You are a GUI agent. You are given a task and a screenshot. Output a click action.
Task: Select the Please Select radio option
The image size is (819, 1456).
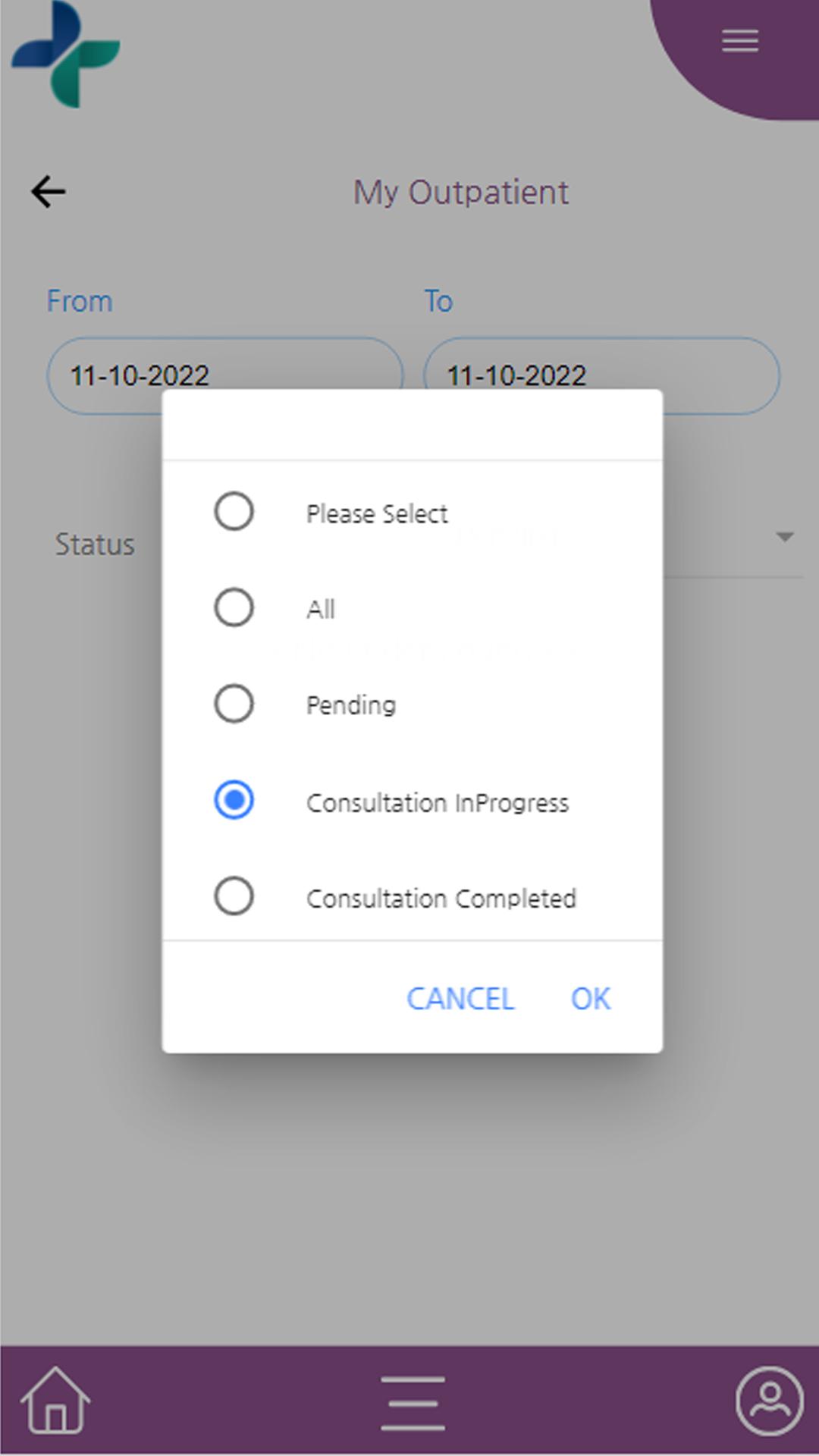[234, 512]
